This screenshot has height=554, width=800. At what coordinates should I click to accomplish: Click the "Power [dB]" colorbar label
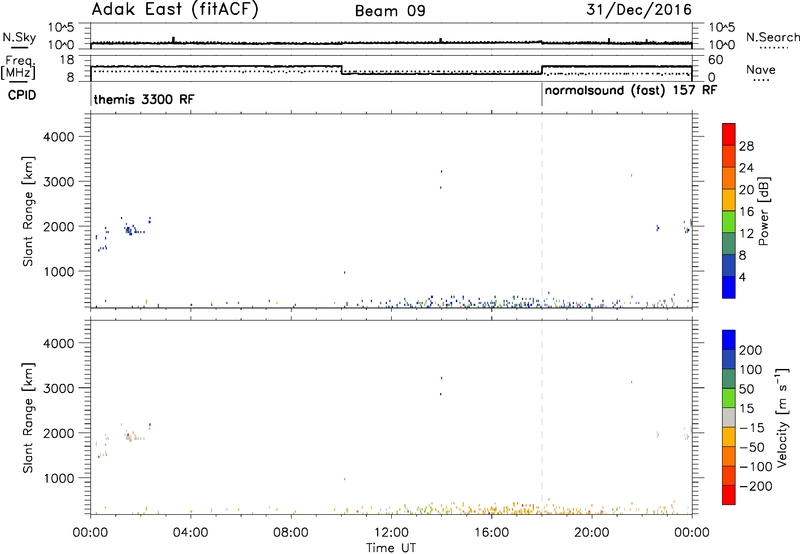click(764, 211)
